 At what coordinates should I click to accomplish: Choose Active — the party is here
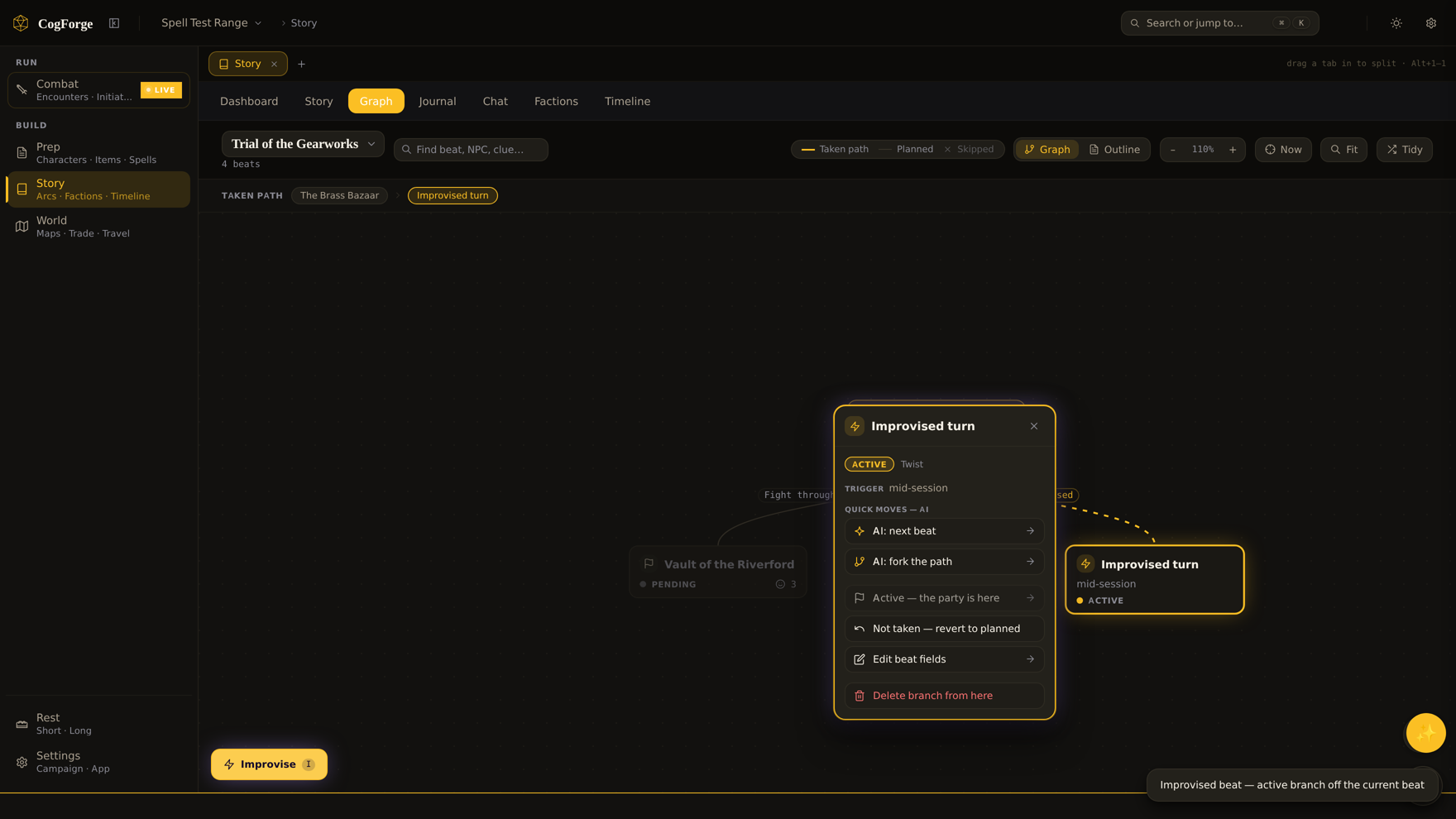(x=944, y=599)
